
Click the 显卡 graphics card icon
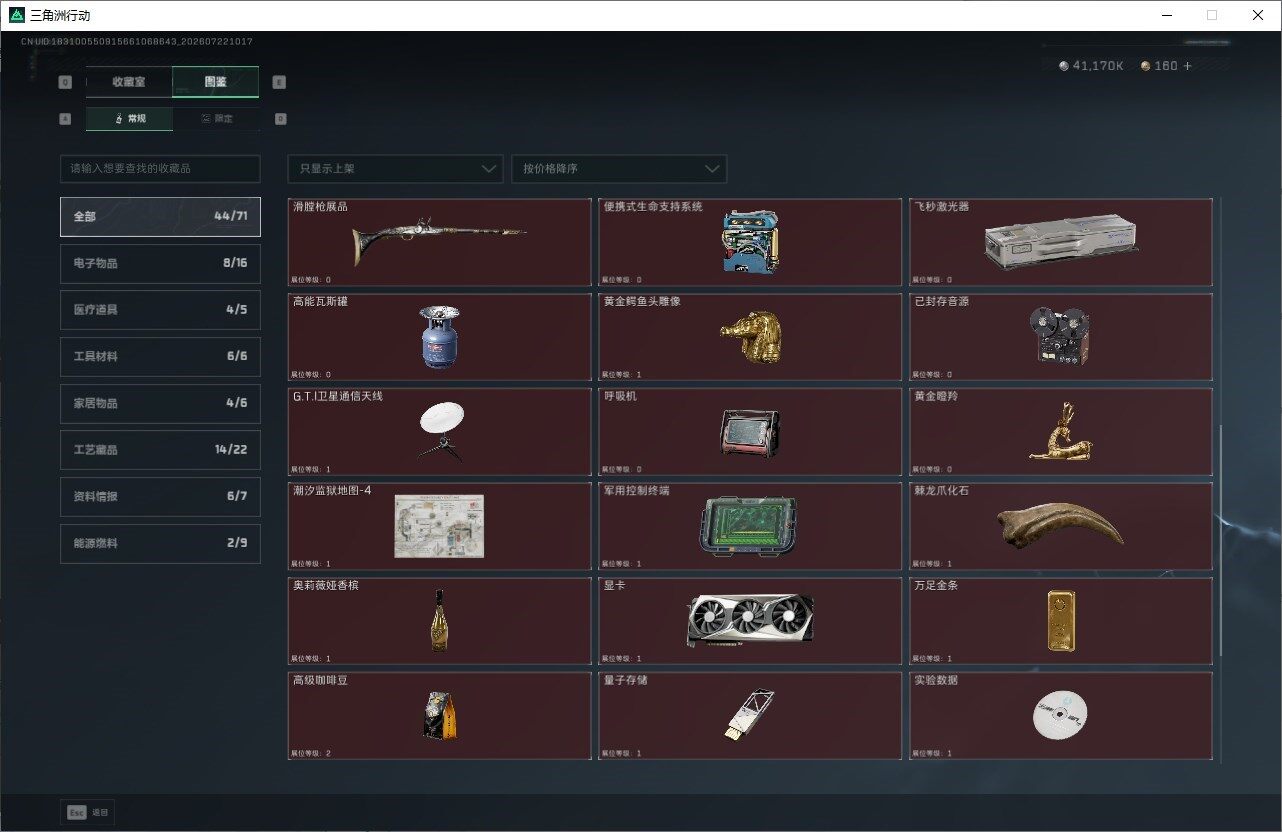pyautogui.click(x=750, y=620)
